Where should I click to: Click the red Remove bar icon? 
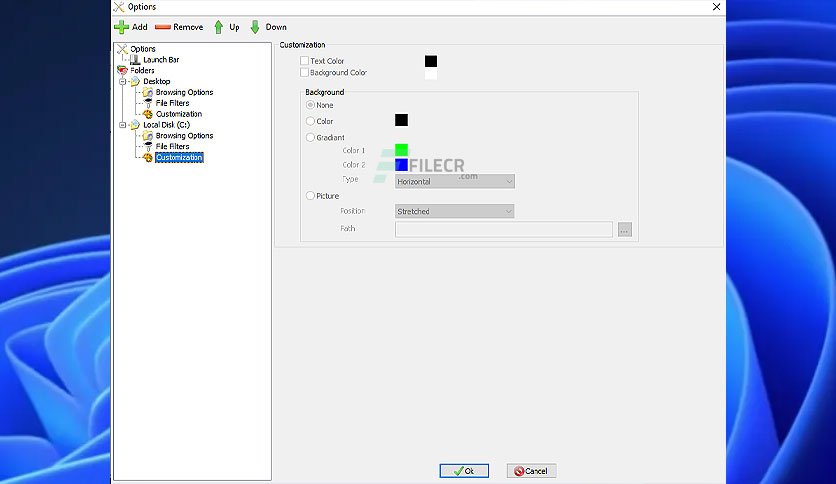(162, 27)
